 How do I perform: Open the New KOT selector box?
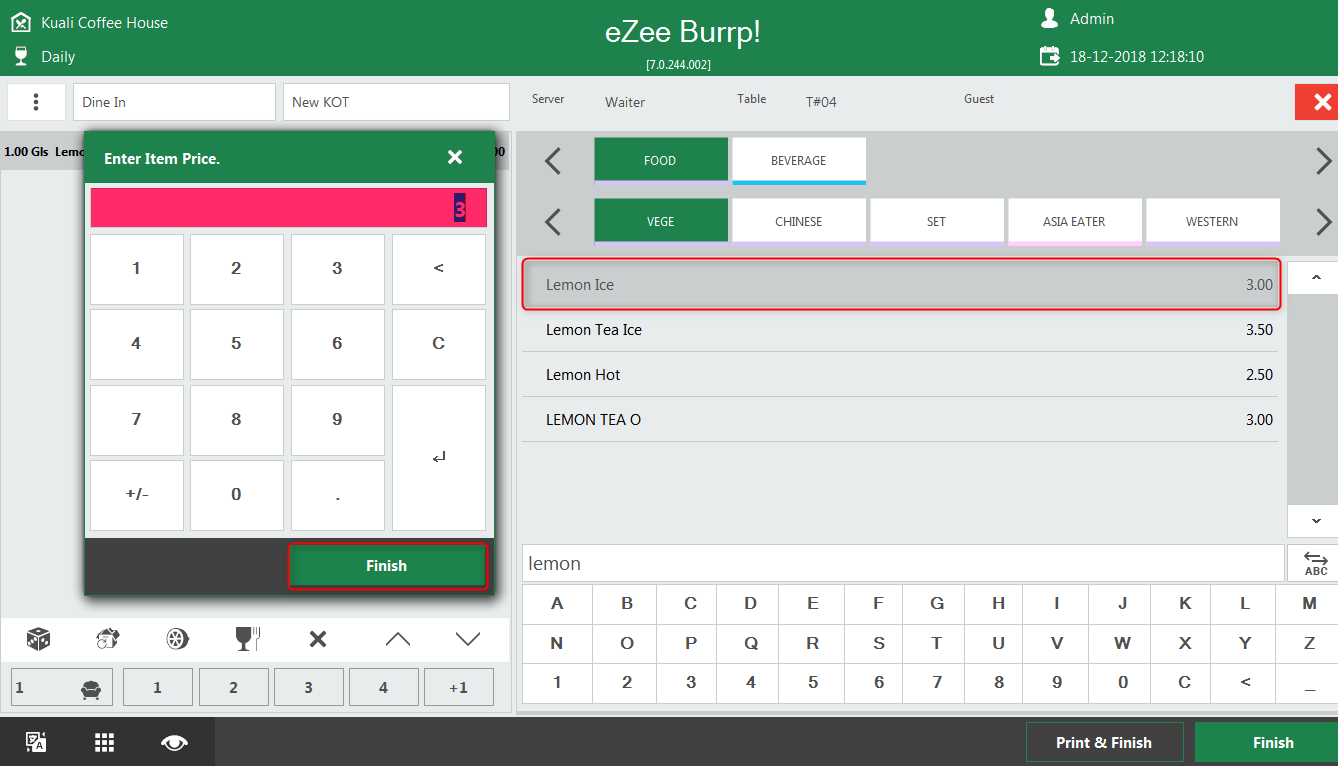coord(396,102)
